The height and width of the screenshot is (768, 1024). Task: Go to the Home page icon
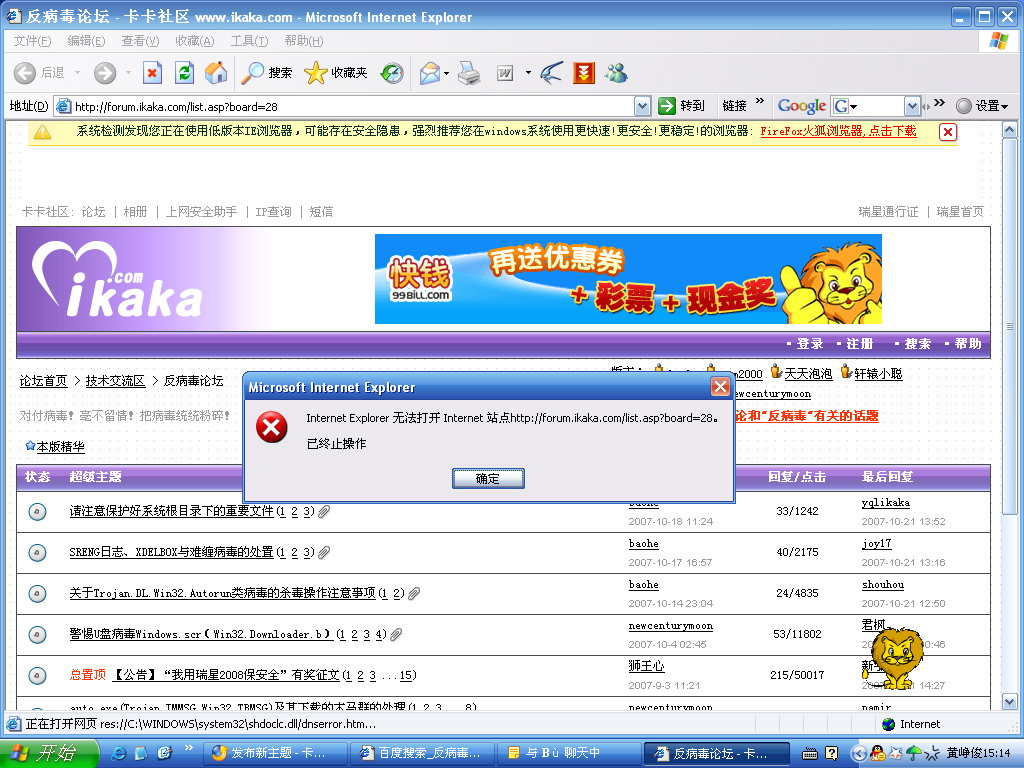tap(216, 72)
